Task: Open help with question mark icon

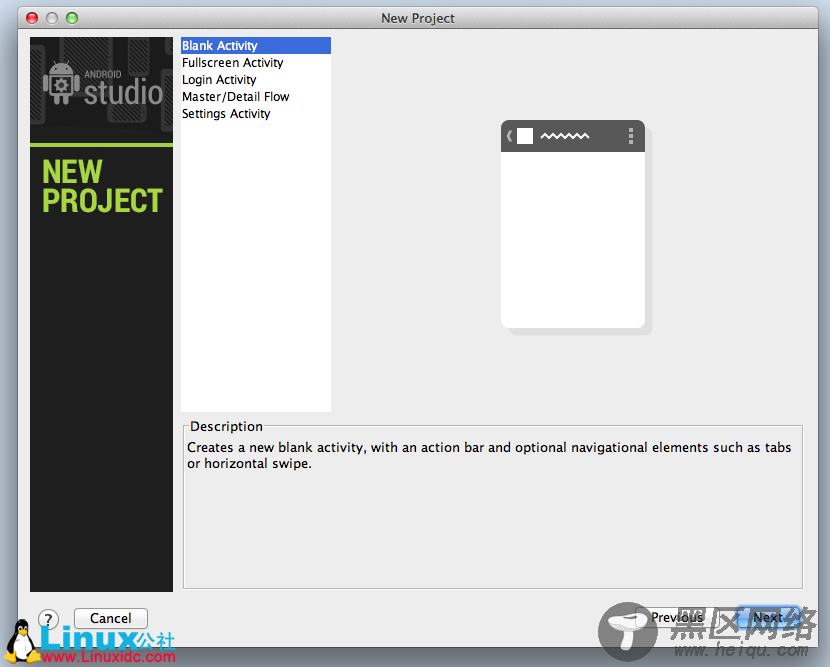Action: (48, 618)
